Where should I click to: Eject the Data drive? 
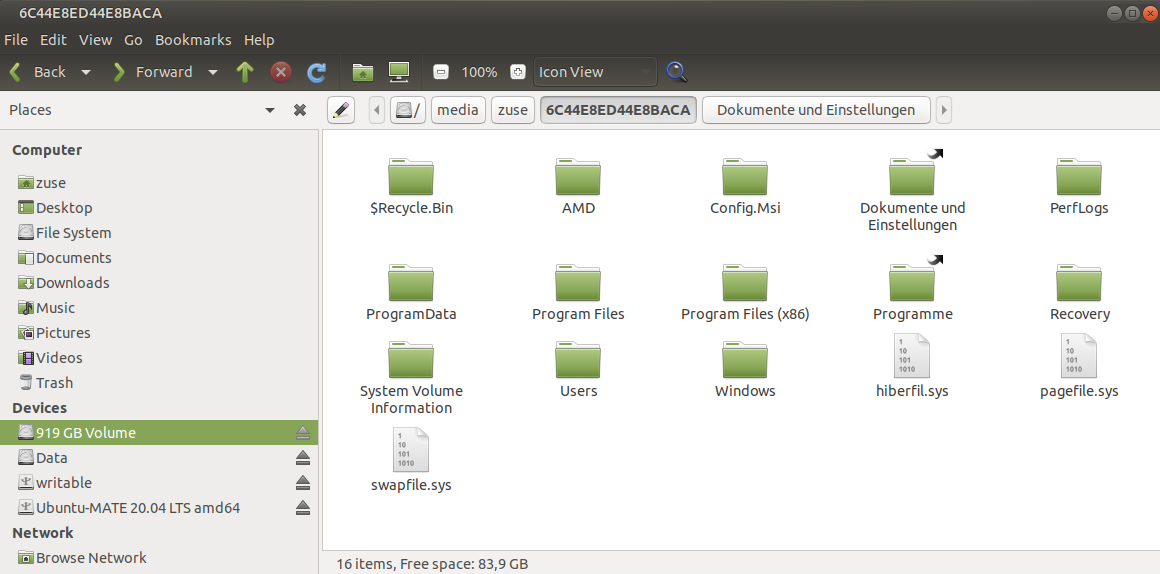[x=303, y=458]
